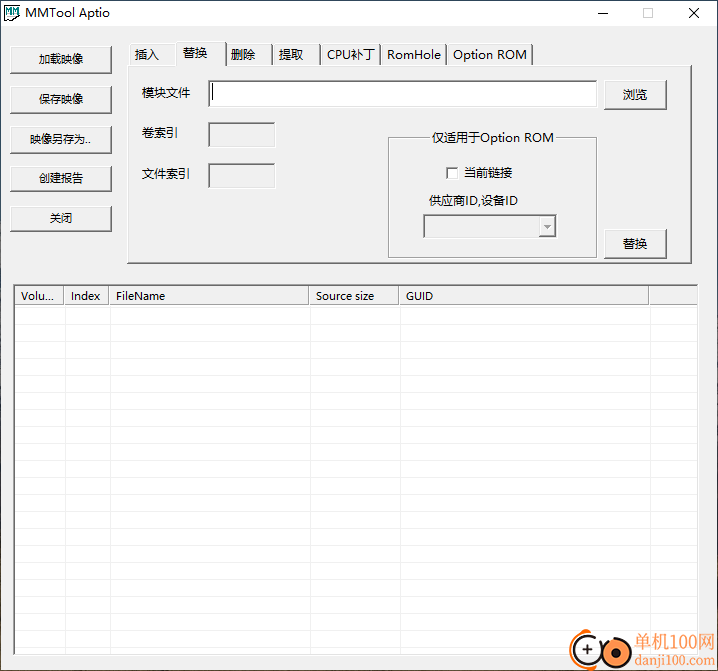718x671 pixels.
Task: Open the Option ROM tab
Action: [490, 55]
